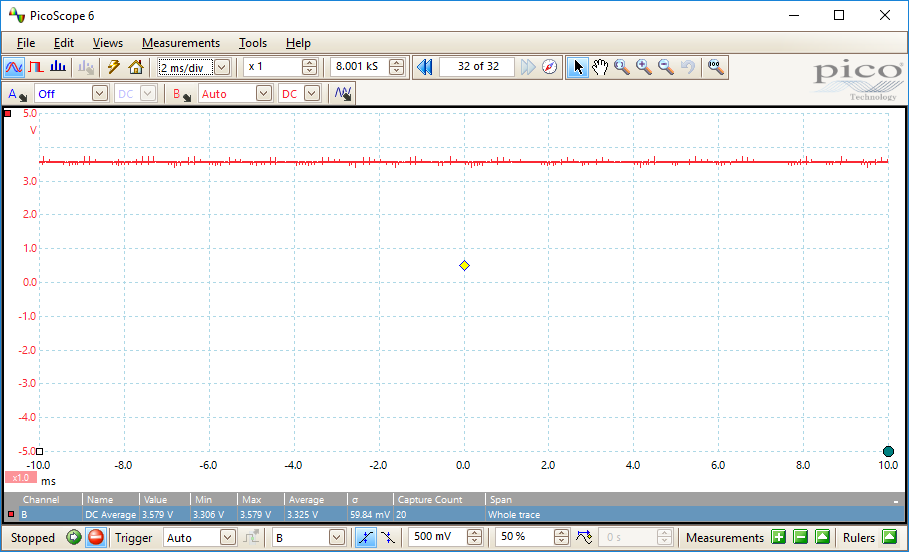Open Channel A range dropdown showing Off
This screenshot has width=909, height=552.
pos(100,94)
